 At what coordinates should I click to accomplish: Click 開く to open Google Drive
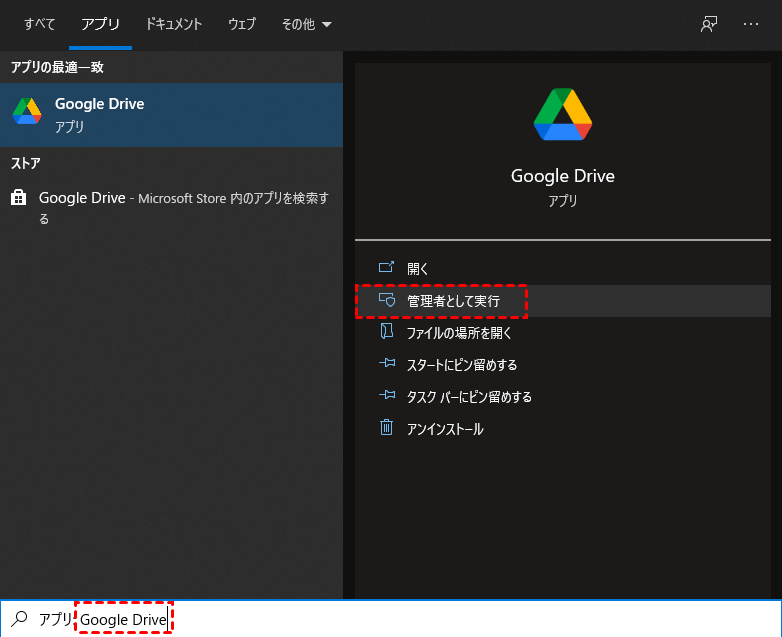(563, 269)
